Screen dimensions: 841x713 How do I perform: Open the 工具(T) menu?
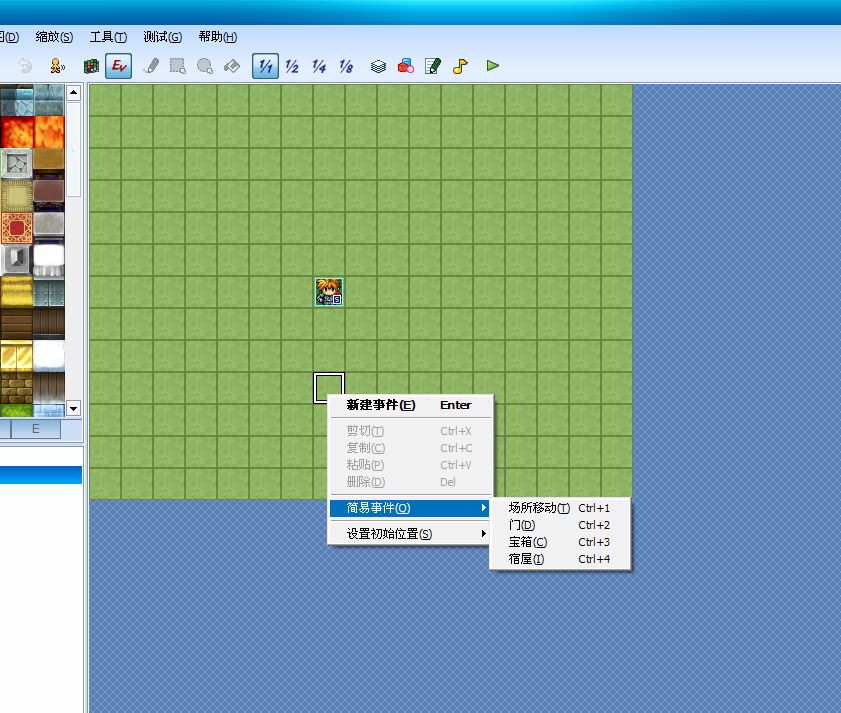tap(108, 37)
